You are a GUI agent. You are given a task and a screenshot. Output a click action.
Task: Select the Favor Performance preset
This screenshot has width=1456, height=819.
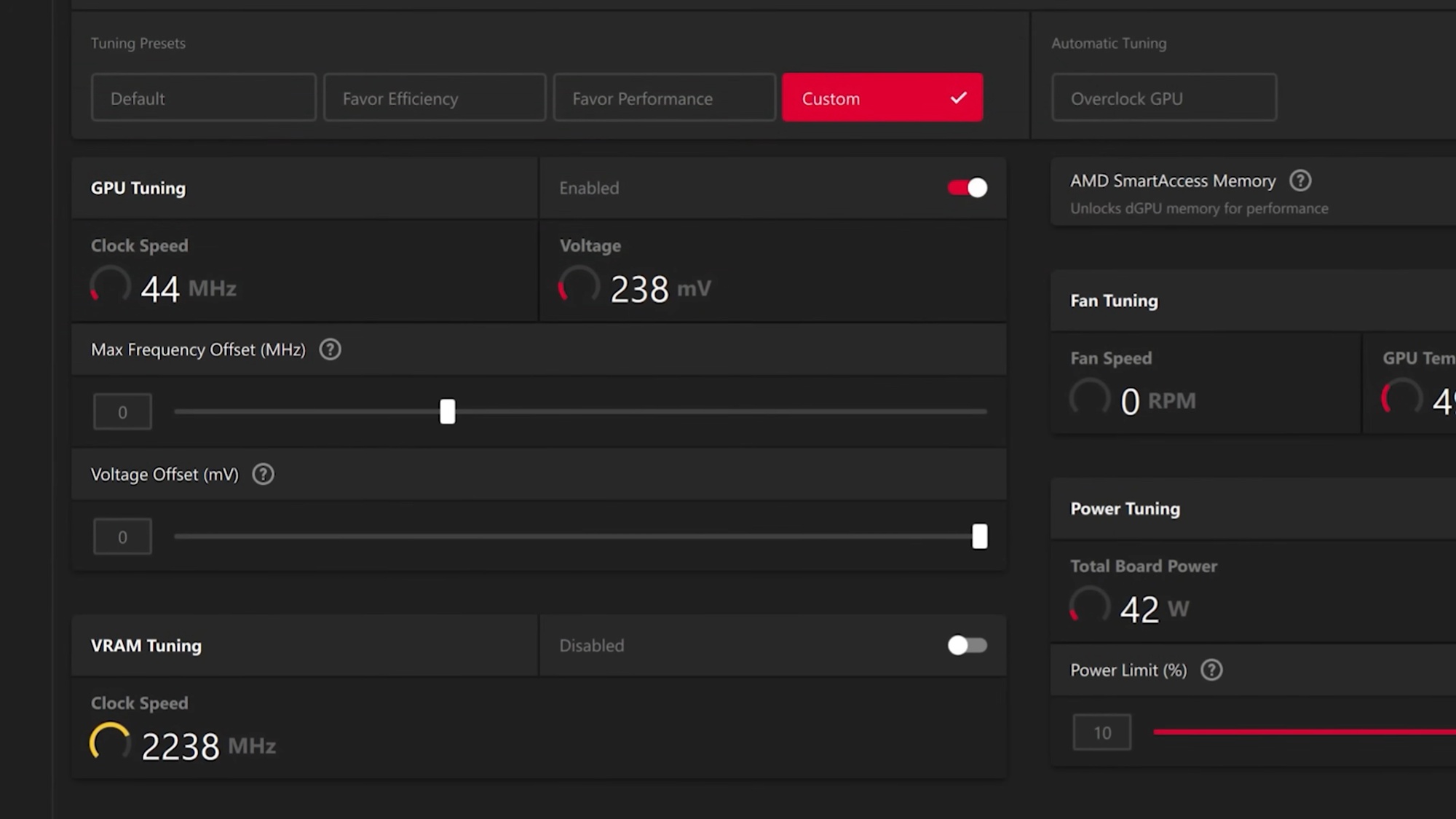664,98
